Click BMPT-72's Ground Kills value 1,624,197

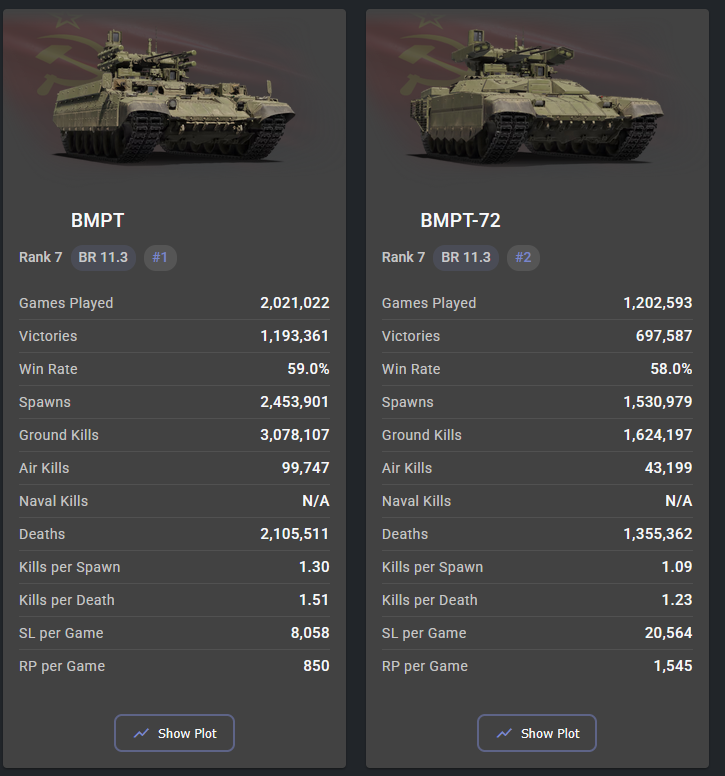(x=657, y=435)
